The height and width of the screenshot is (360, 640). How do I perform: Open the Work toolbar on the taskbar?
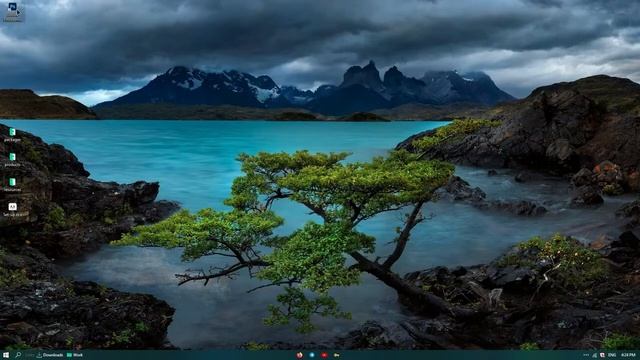[x=75, y=355]
